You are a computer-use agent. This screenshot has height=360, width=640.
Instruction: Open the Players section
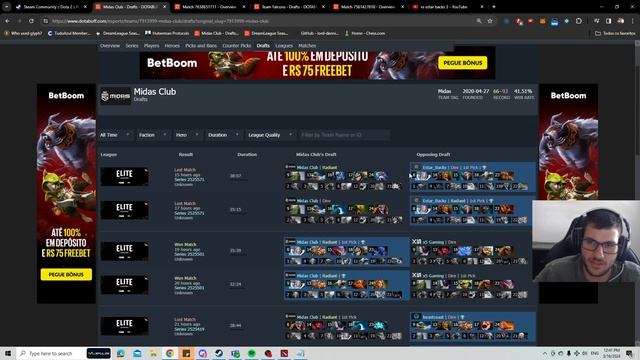click(x=151, y=46)
